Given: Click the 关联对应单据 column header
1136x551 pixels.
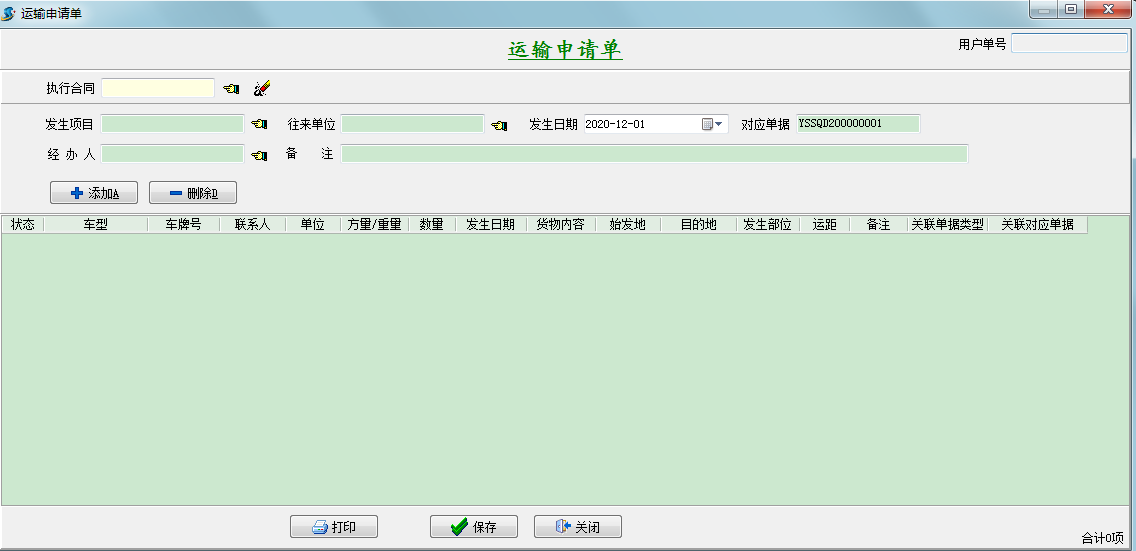Looking at the screenshot, I should pos(1037,224).
